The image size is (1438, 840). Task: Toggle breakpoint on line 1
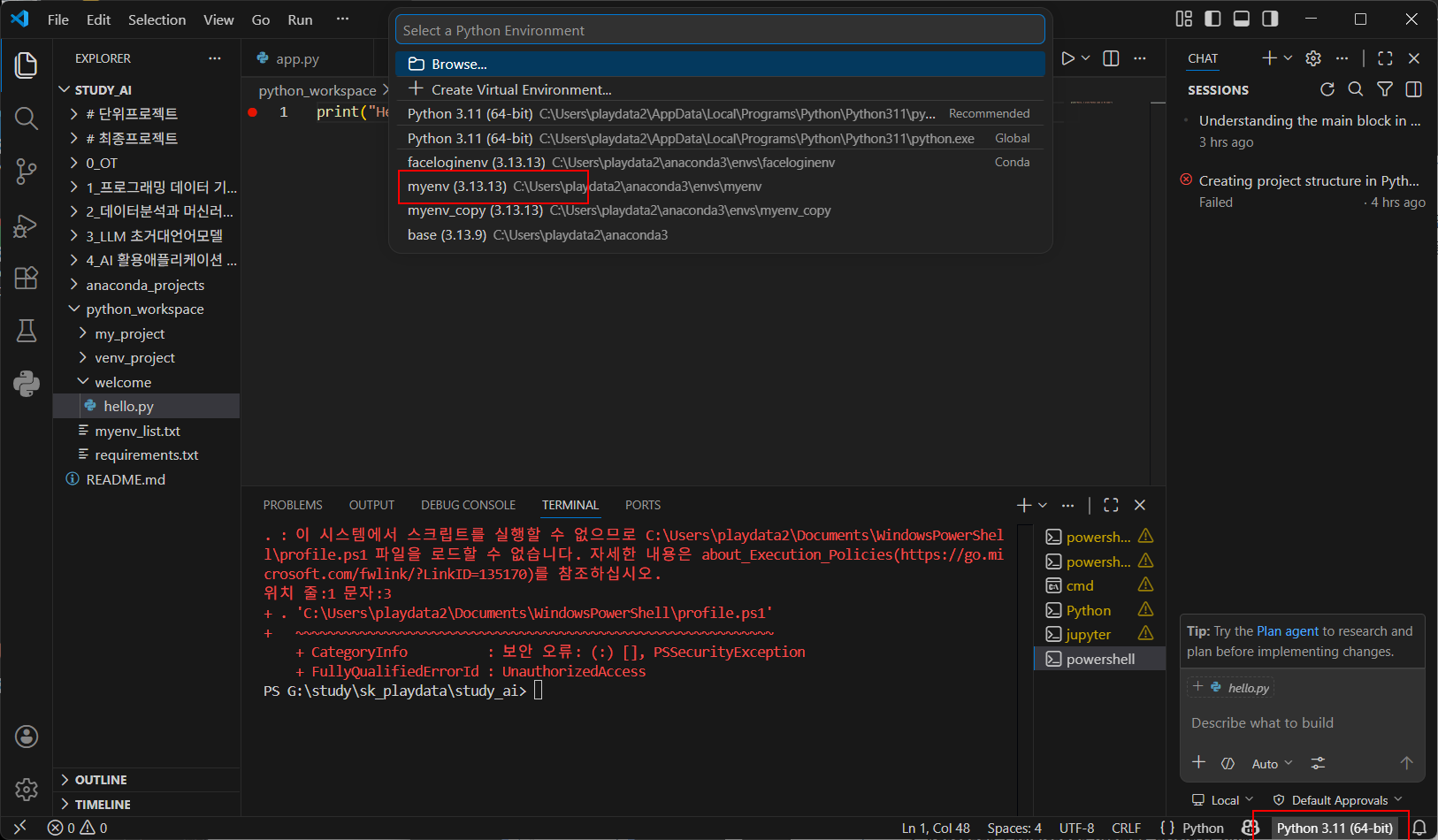pyautogui.click(x=253, y=112)
